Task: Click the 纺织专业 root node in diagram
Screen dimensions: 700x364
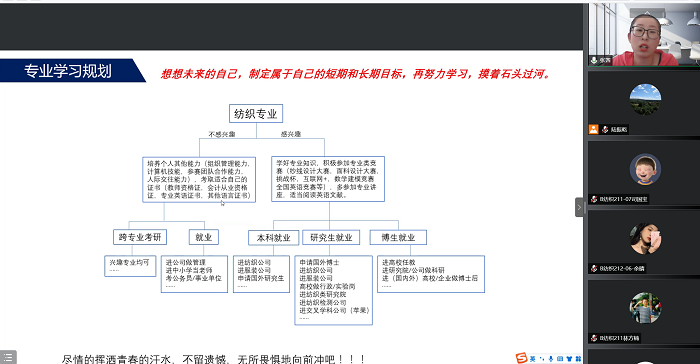Action: (256, 114)
